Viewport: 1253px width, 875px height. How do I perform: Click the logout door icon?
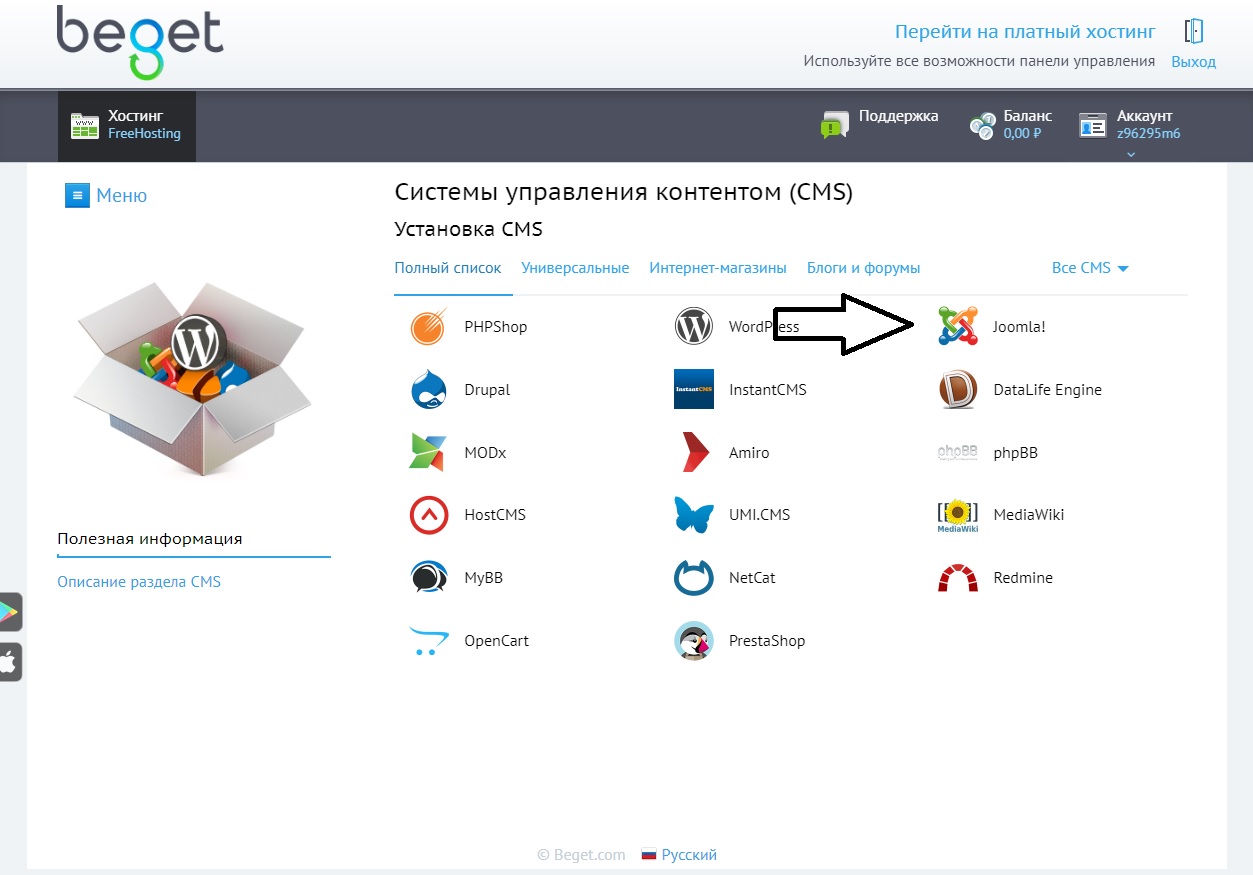click(1194, 31)
